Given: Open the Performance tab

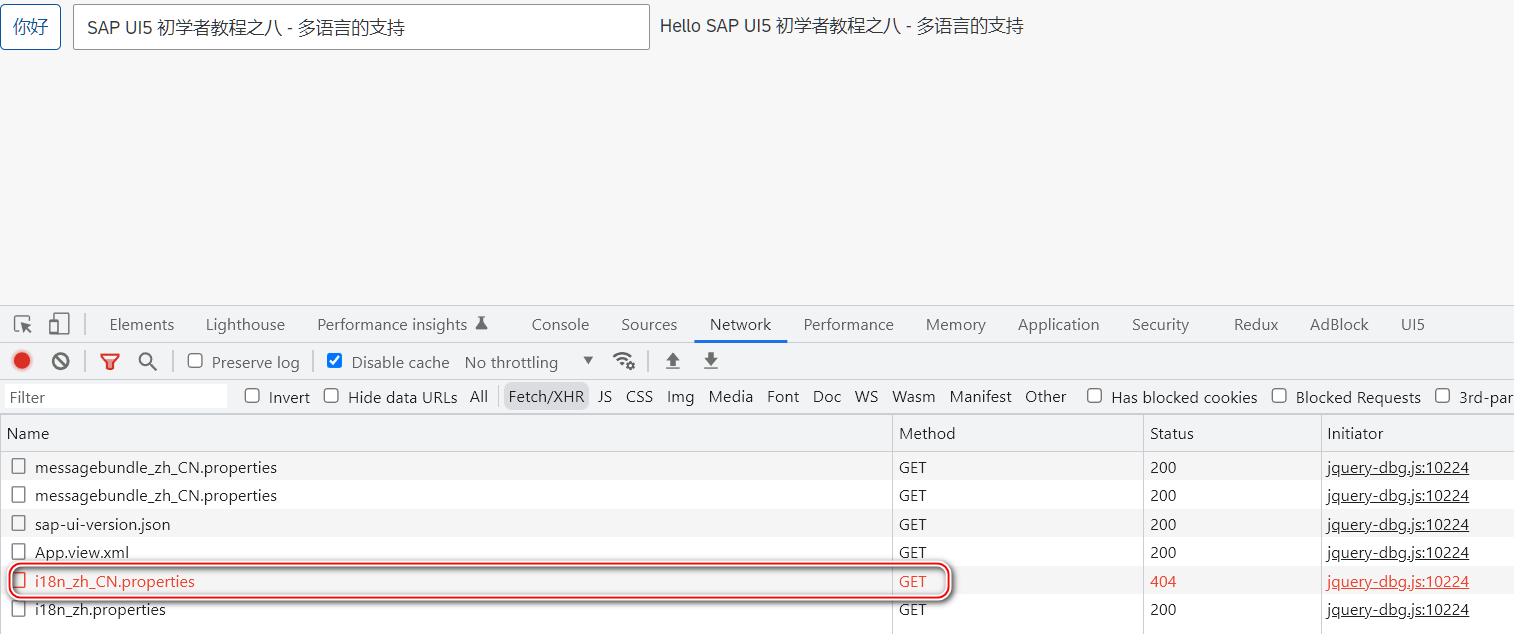Looking at the screenshot, I should (x=848, y=324).
